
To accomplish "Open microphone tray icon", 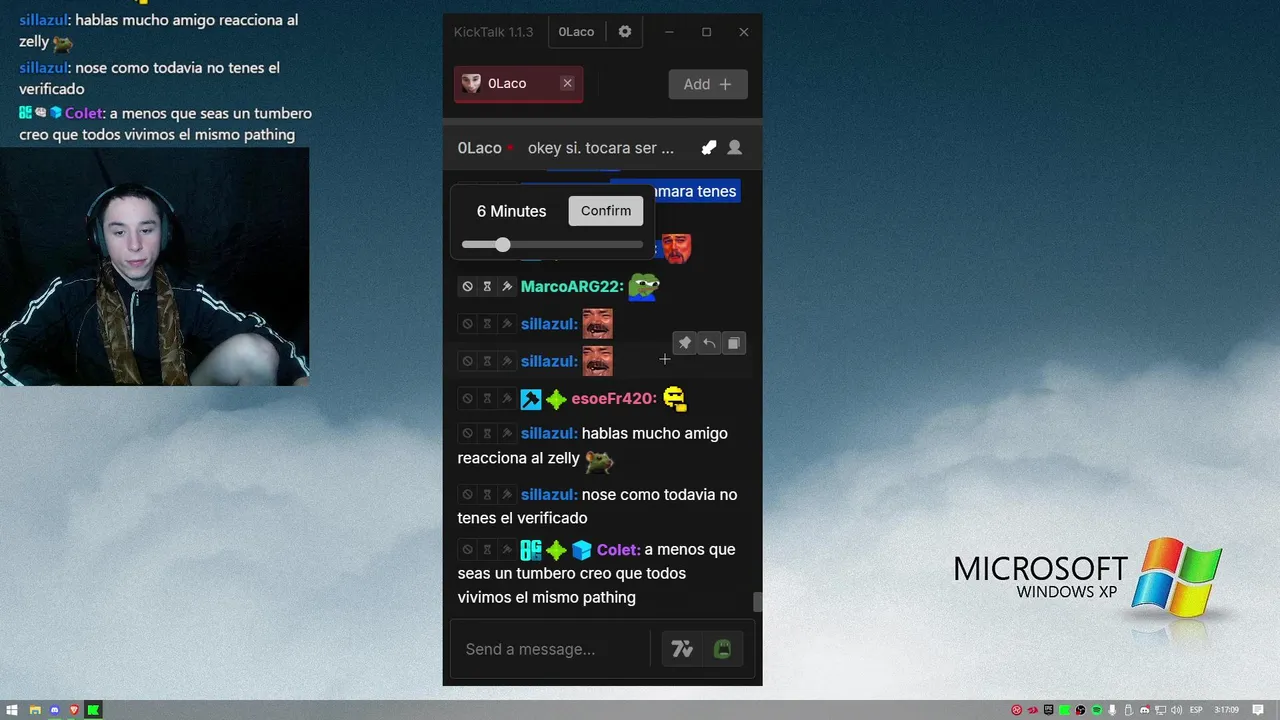I will tap(1112, 710).
